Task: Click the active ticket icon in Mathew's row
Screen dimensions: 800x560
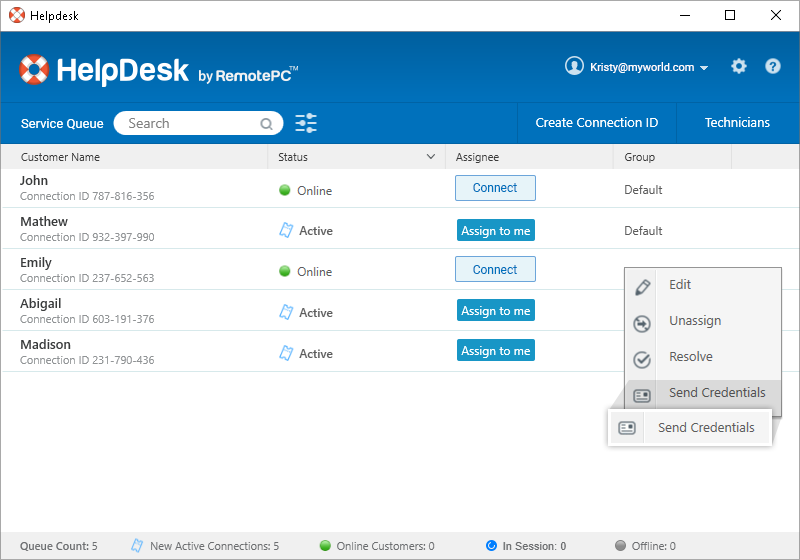Action: (x=287, y=231)
